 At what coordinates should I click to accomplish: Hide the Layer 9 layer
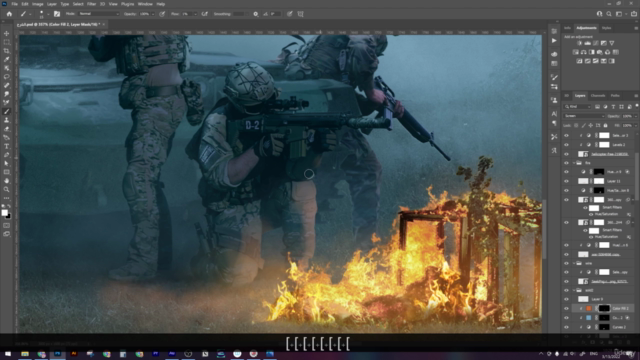(566, 299)
